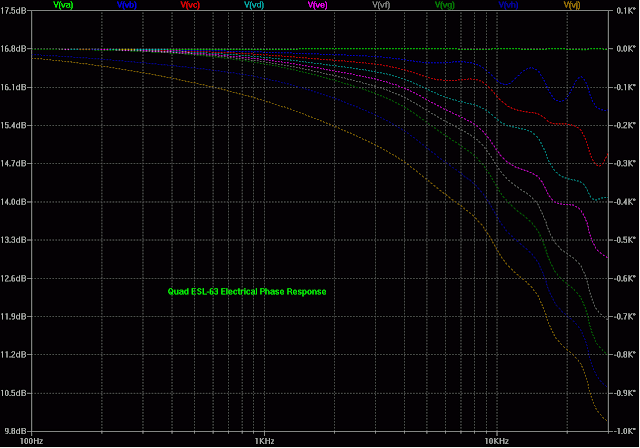This screenshot has height=448, width=640.
Task: Select the gray V(vf) trace label
Action: coord(381,5)
